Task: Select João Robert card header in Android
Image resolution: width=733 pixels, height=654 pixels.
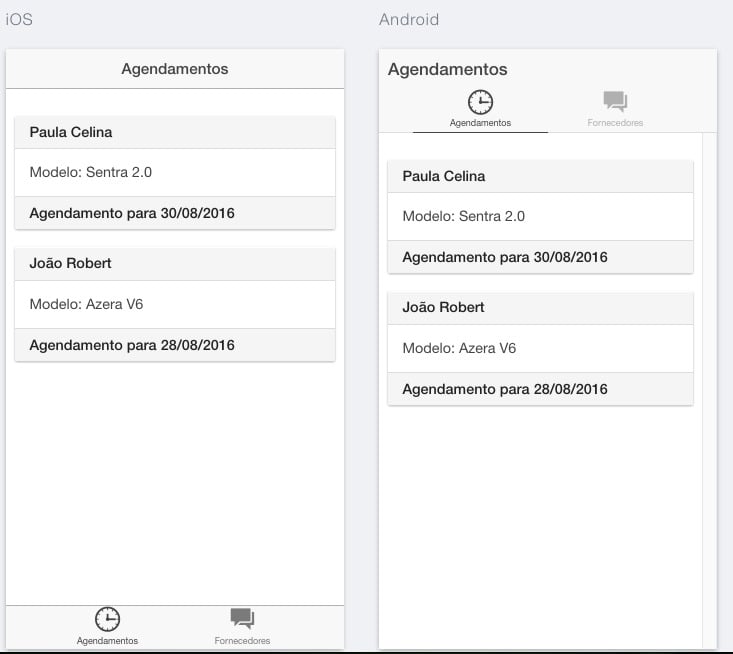Action: pos(540,308)
